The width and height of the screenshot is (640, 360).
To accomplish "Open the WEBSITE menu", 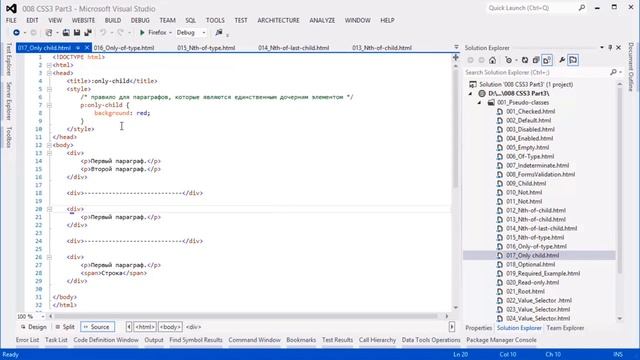I will [83, 20].
